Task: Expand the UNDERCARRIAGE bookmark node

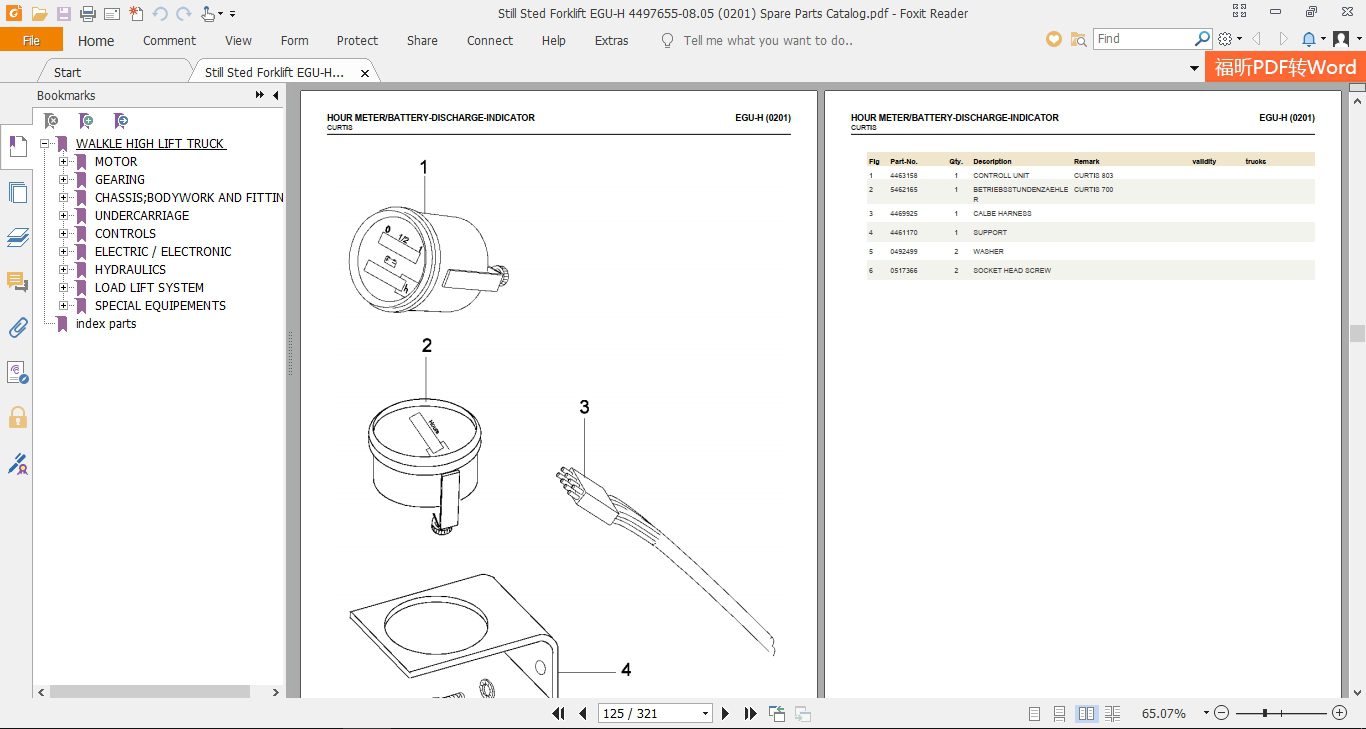Action: [x=64, y=216]
